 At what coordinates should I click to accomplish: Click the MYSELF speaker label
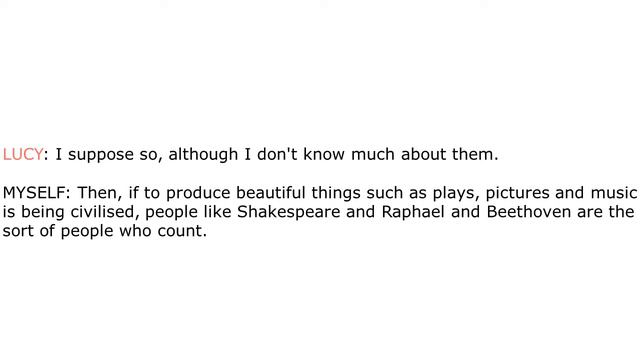pyautogui.click(x=33, y=193)
